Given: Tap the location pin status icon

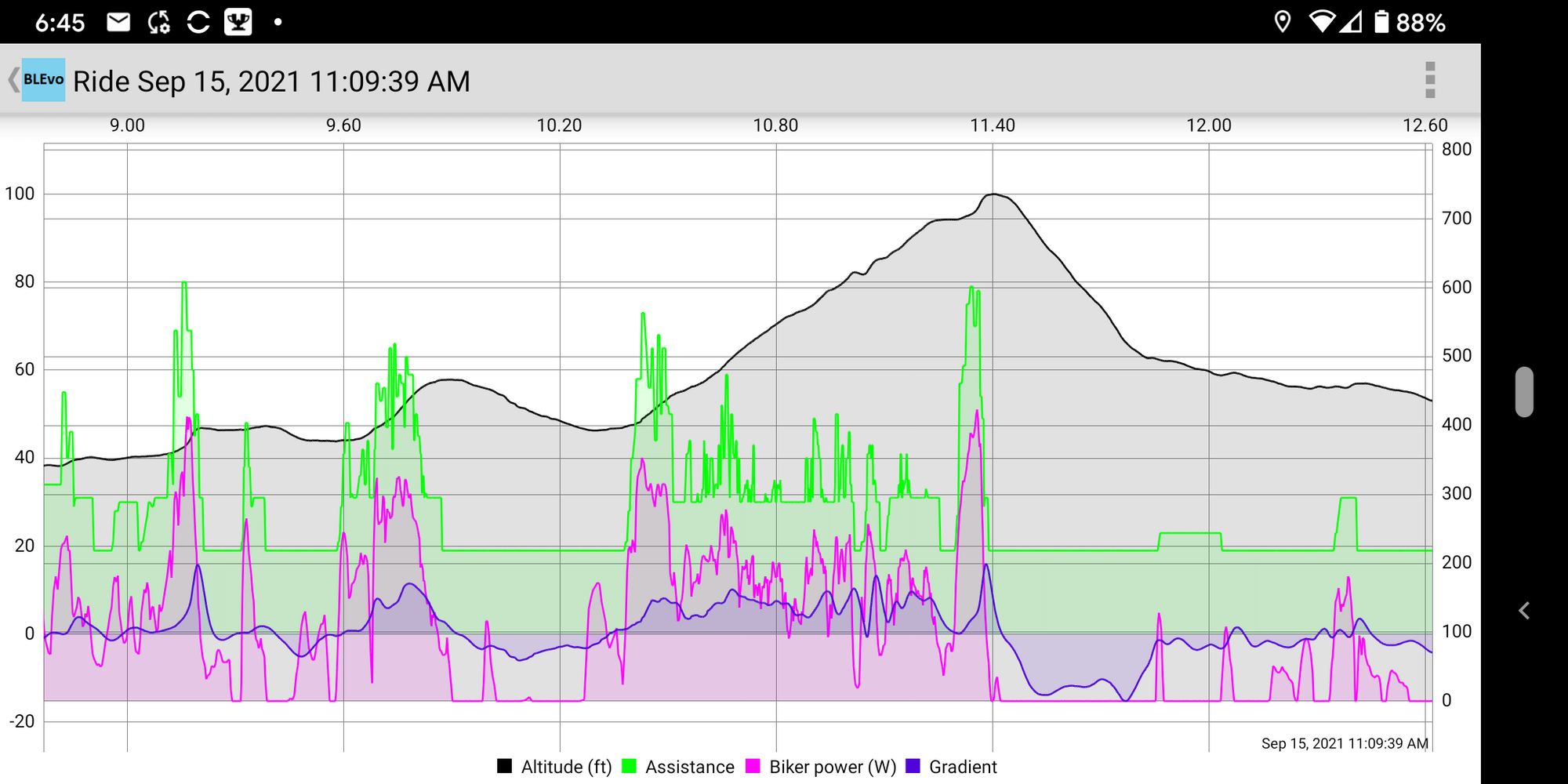Looking at the screenshot, I should click(1282, 22).
